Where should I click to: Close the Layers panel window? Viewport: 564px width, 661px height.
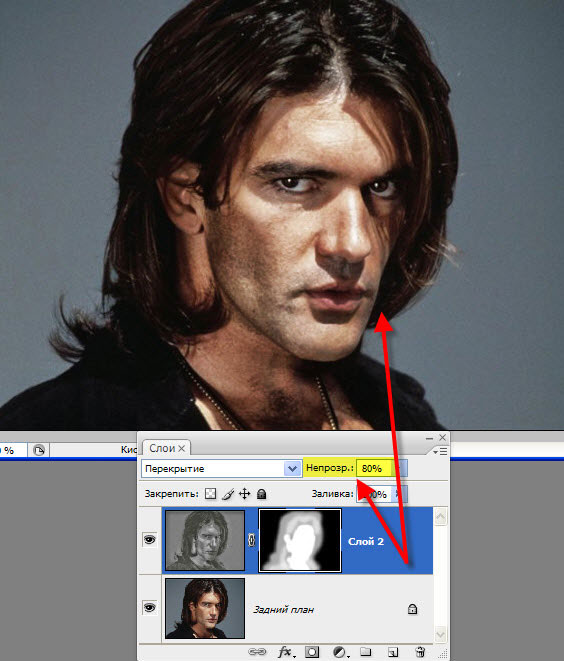442,438
